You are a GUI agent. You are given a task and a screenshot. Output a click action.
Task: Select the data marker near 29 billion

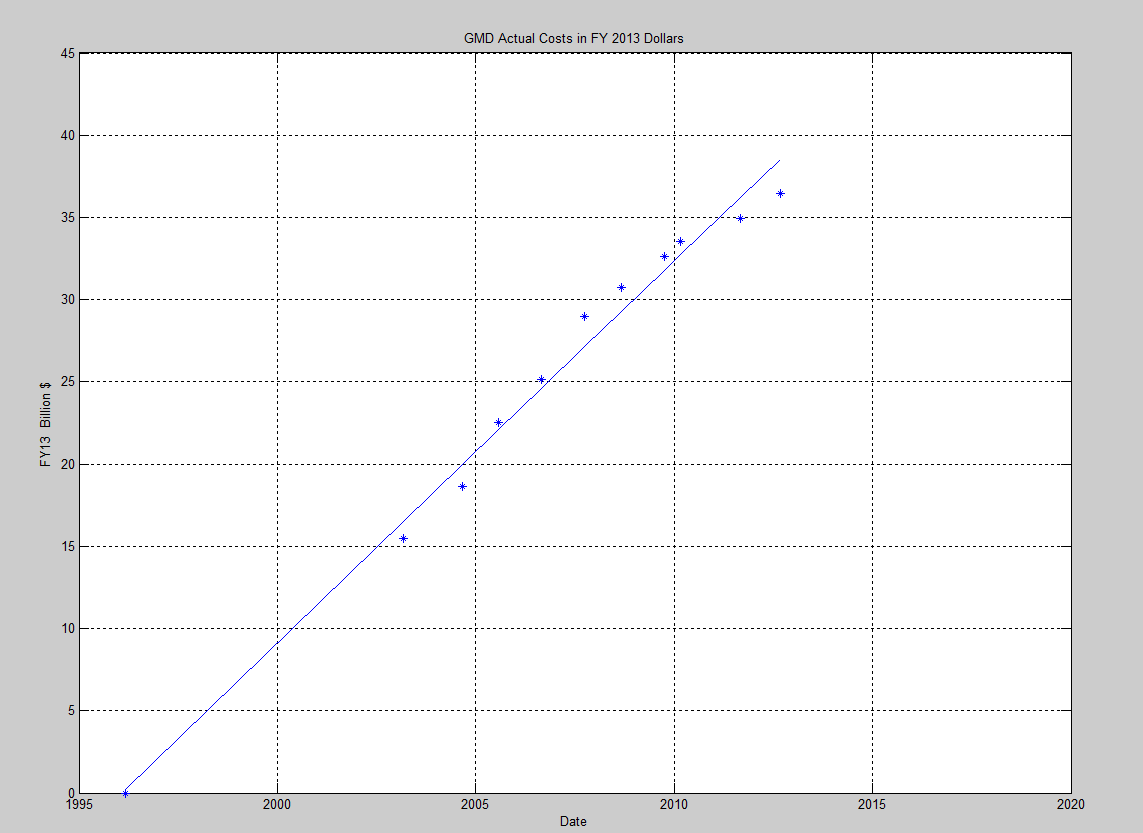pyautogui.click(x=584, y=316)
